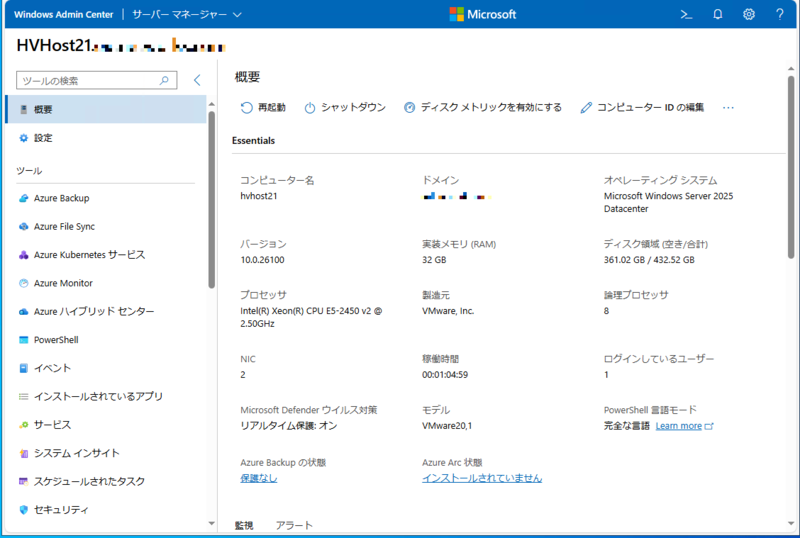The image size is (800, 538).
Task: Click the search magnifier in tool search
Action: pyautogui.click(x=164, y=80)
